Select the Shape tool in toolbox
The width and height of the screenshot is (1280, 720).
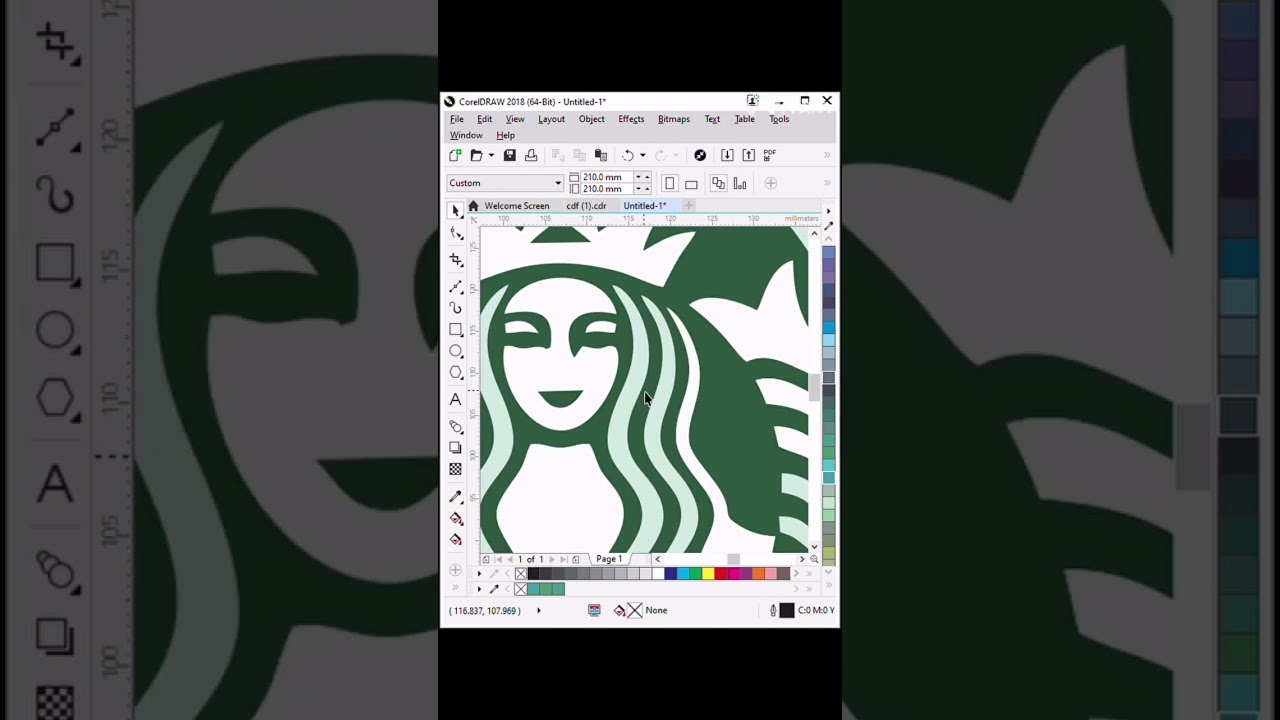click(x=456, y=234)
